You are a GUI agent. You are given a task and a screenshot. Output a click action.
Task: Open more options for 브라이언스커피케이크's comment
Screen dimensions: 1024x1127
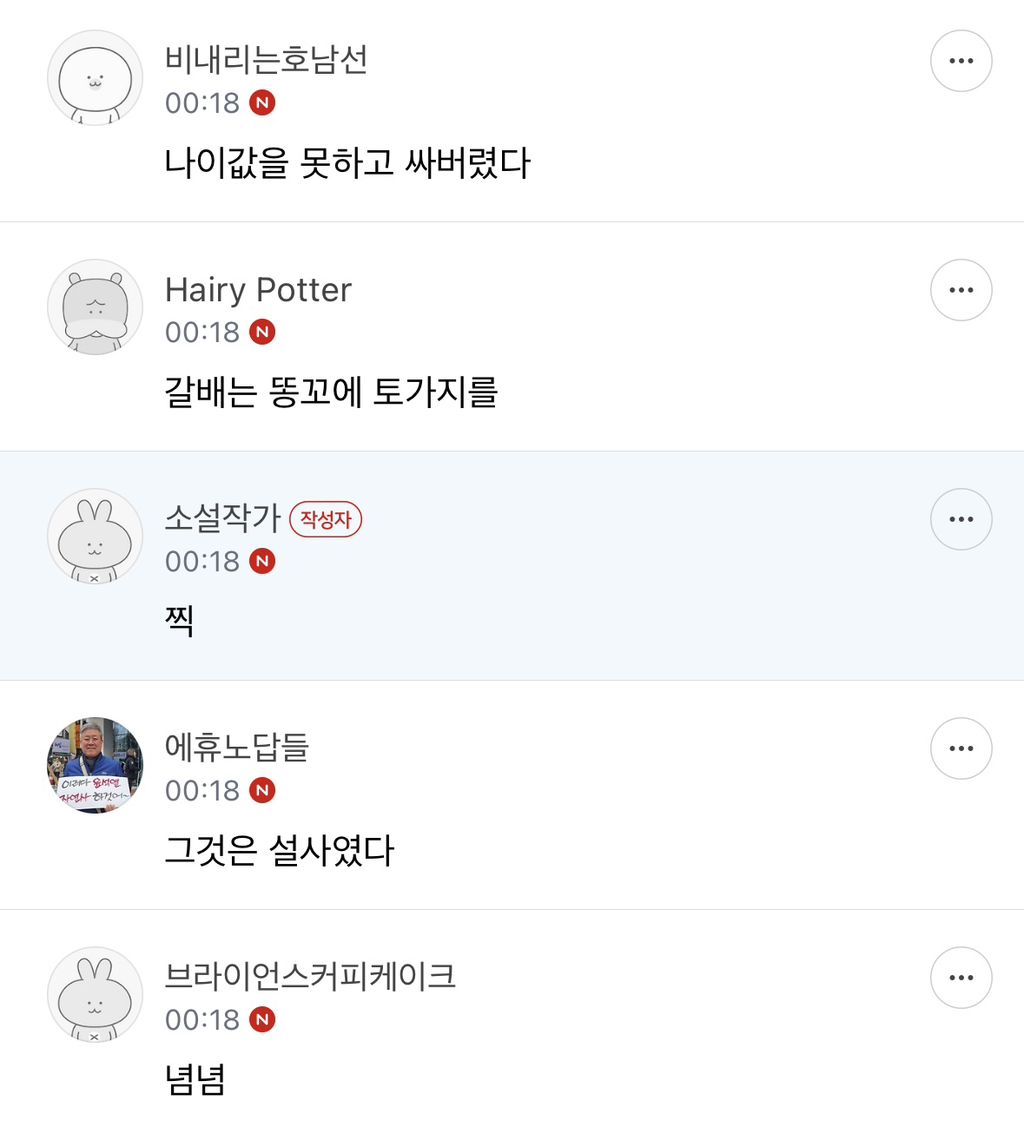coord(961,977)
